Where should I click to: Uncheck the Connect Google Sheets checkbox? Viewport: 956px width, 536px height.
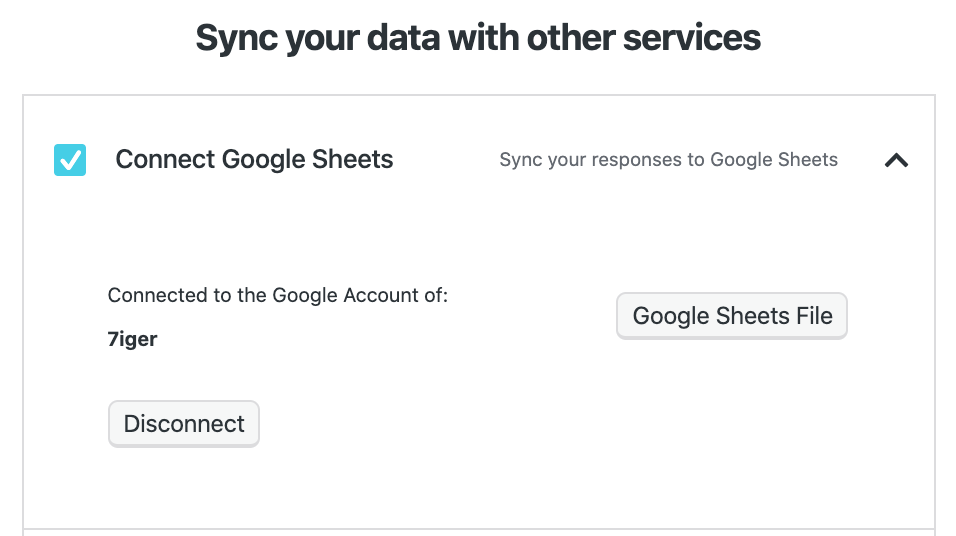click(x=70, y=160)
